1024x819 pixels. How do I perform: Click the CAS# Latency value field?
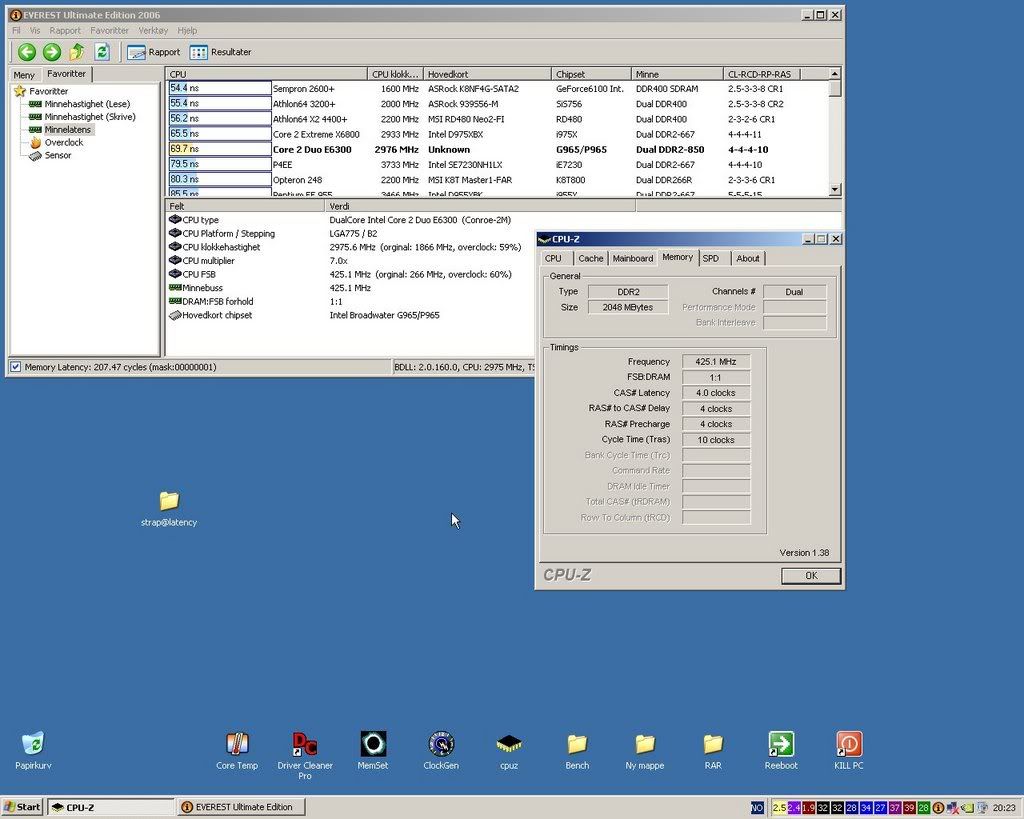716,393
